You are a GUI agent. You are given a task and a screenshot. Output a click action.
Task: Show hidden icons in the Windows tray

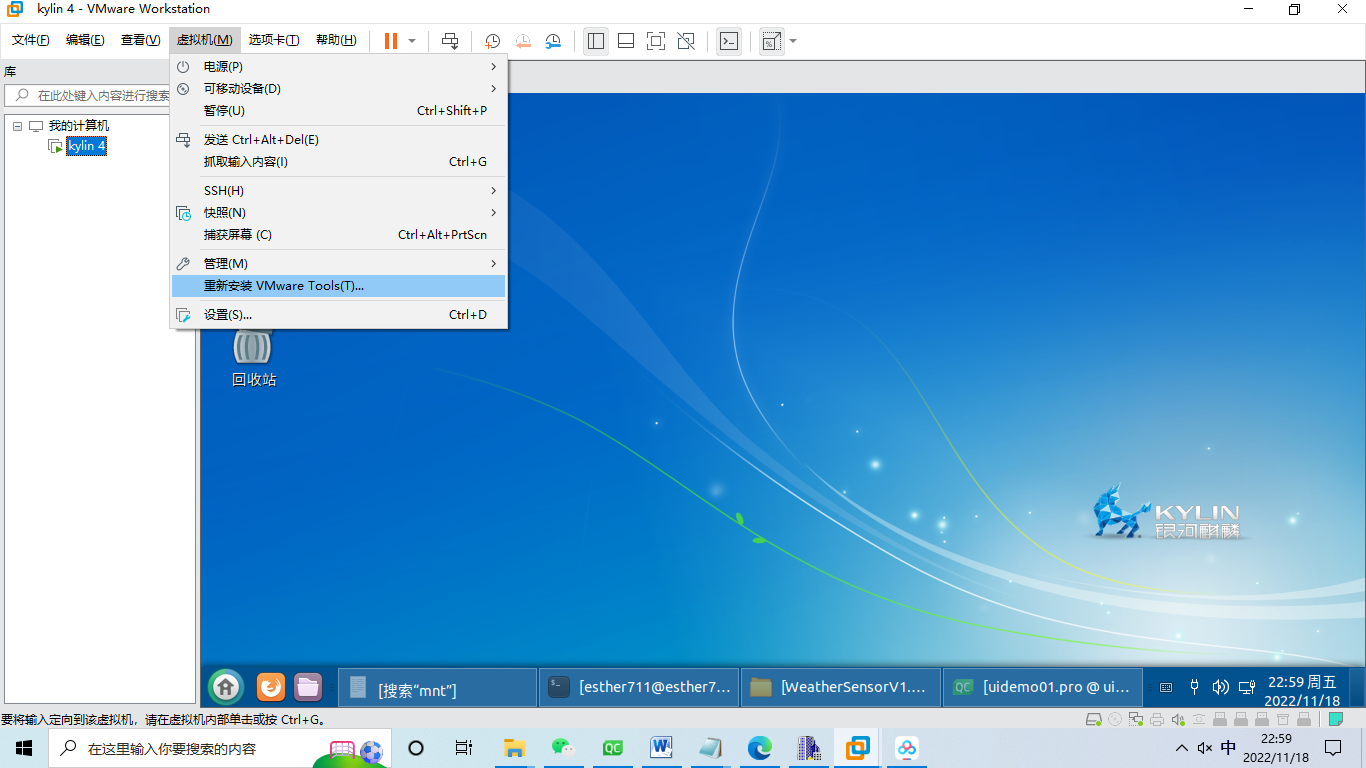pyautogui.click(x=1182, y=748)
